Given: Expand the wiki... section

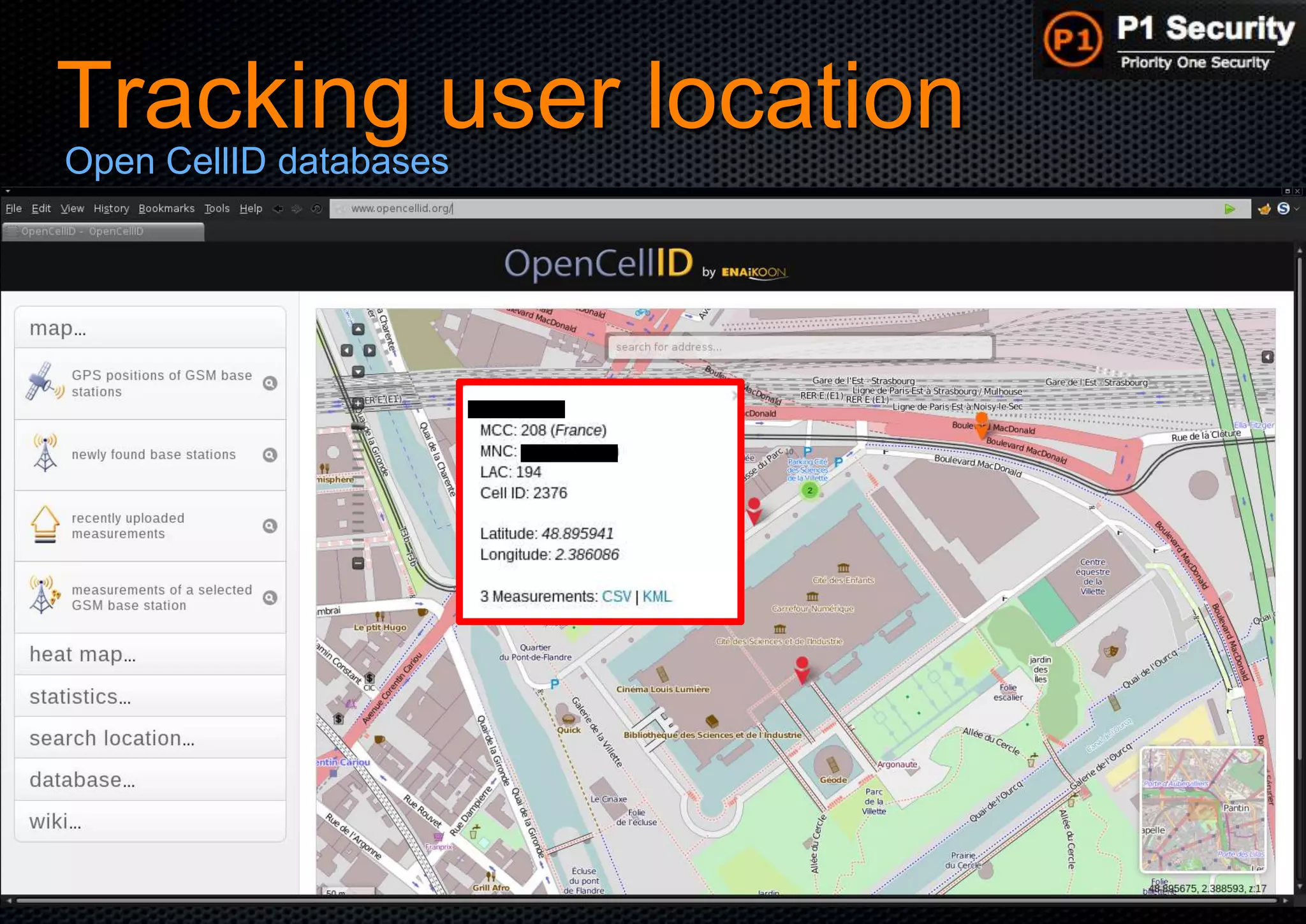Looking at the screenshot, I should coord(150,821).
